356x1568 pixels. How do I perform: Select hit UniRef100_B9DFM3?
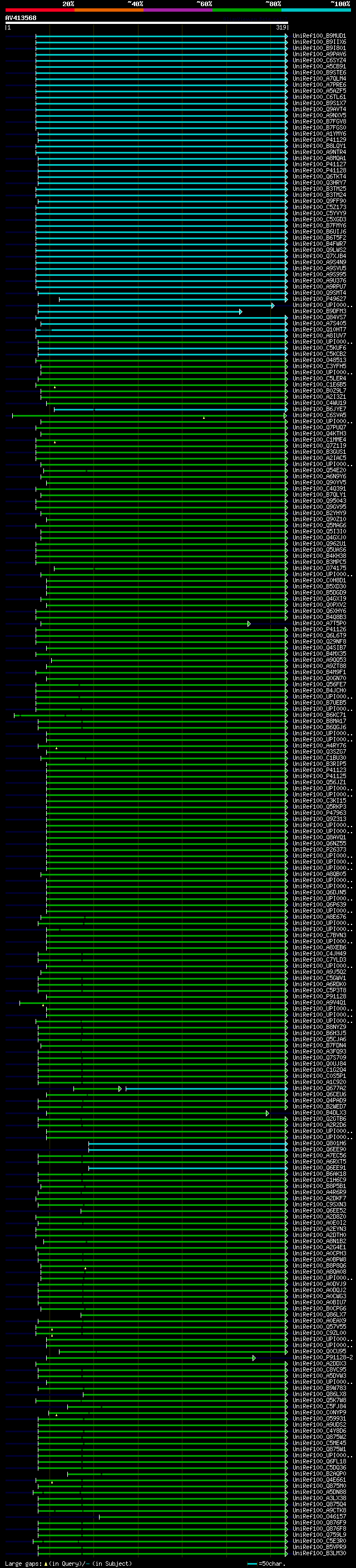tap(319, 311)
